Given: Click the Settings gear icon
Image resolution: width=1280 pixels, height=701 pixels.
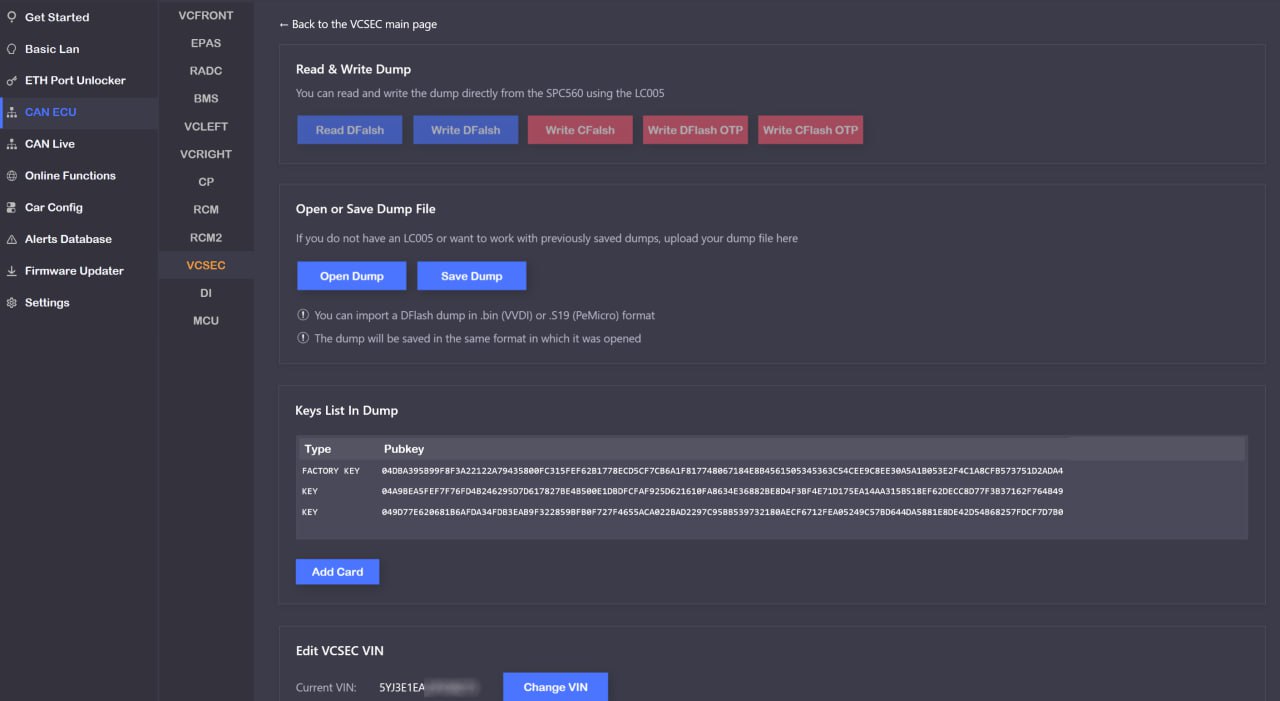Looking at the screenshot, I should (x=12, y=303).
